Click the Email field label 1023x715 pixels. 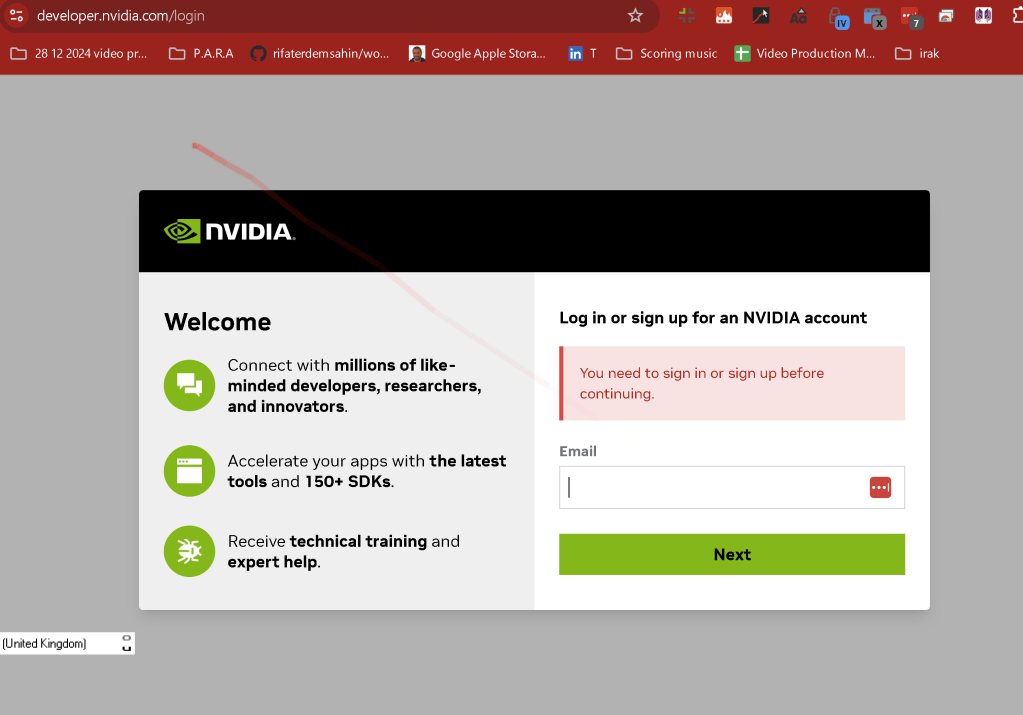(578, 451)
